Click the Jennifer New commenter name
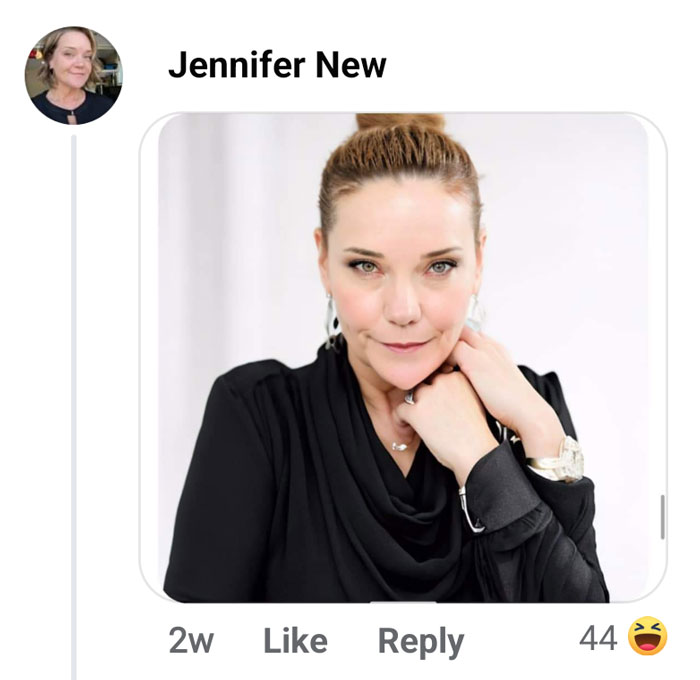The width and height of the screenshot is (700, 680). tap(277, 65)
